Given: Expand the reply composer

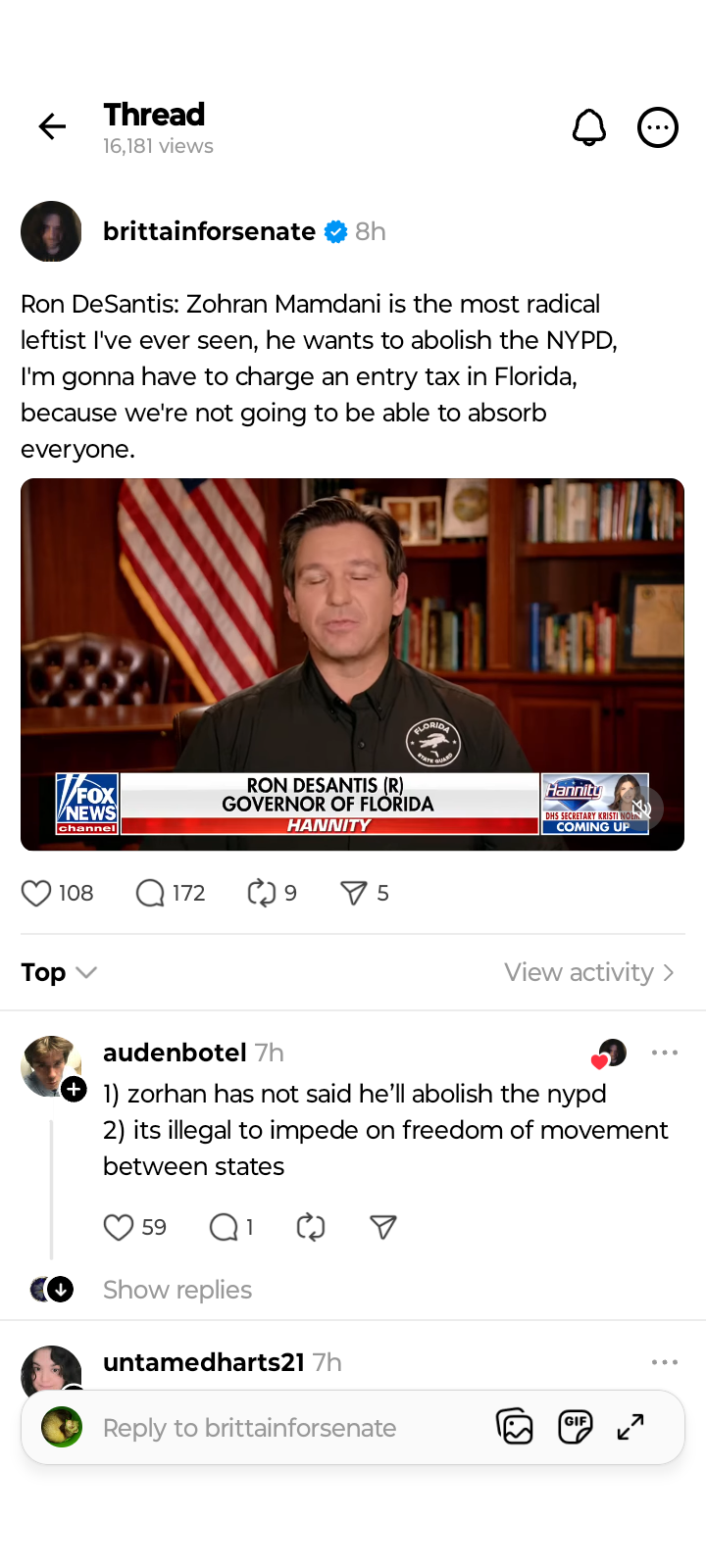Looking at the screenshot, I should (630, 1427).
